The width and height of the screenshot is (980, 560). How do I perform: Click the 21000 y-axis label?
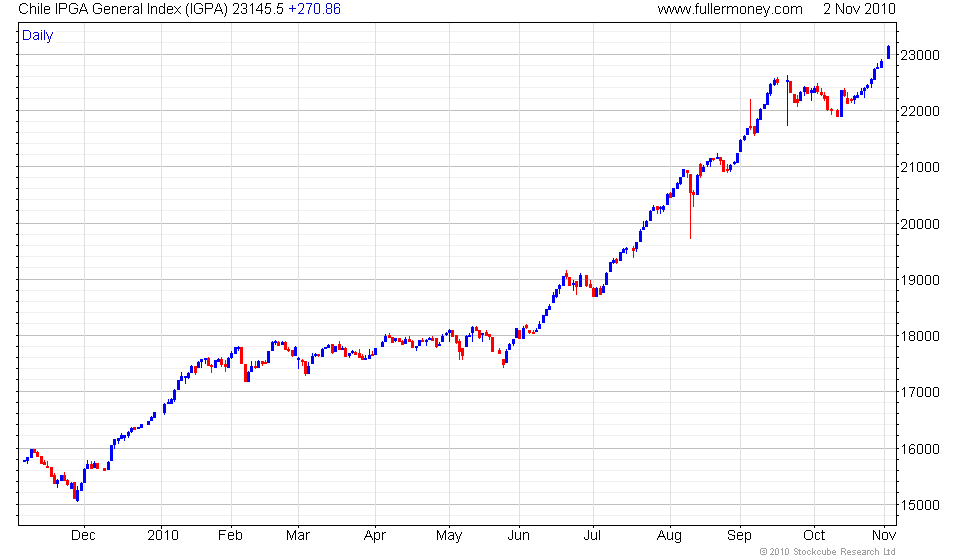[919, 168]
